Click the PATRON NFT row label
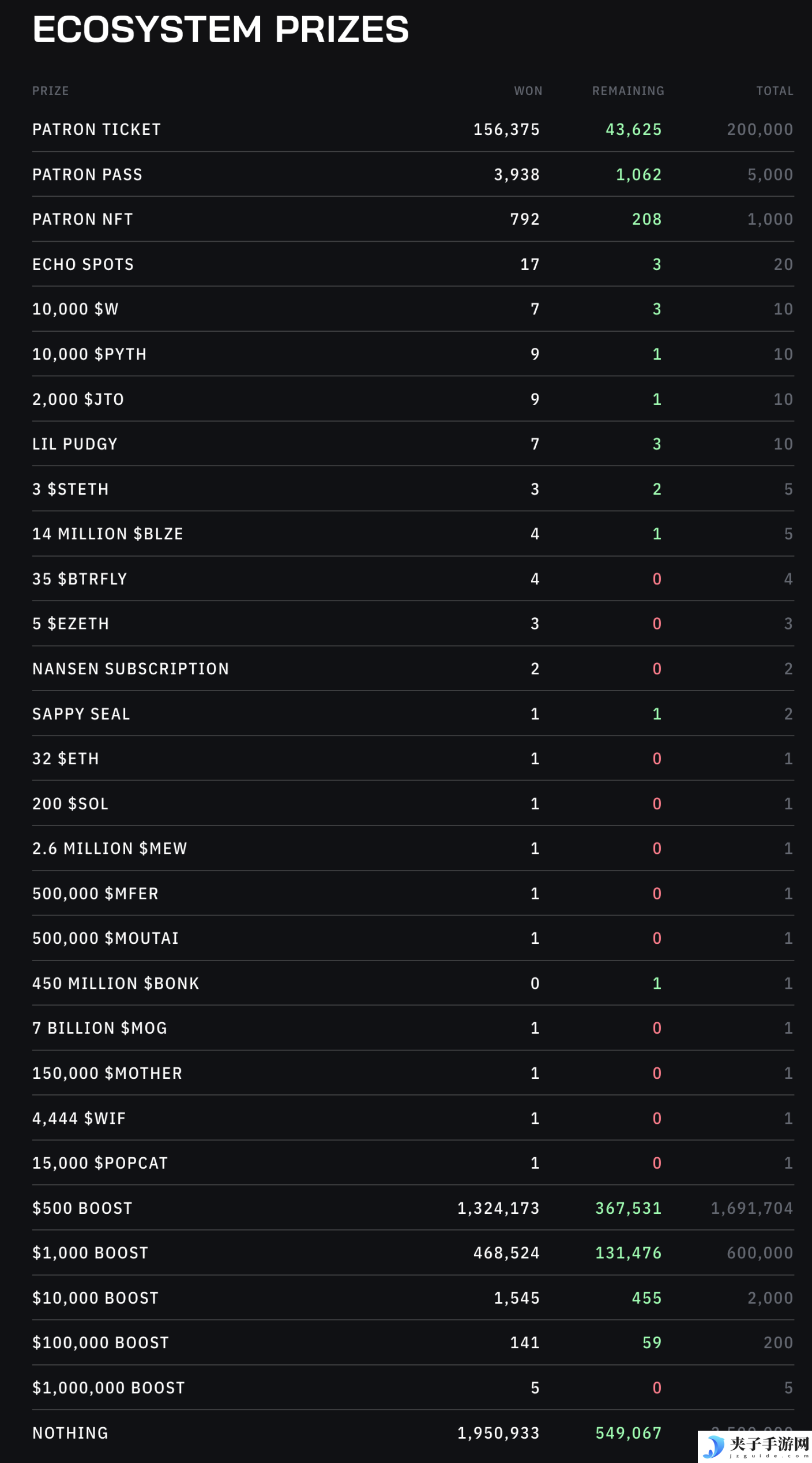Screen dimensions: 812x1463 coord(82,219)
